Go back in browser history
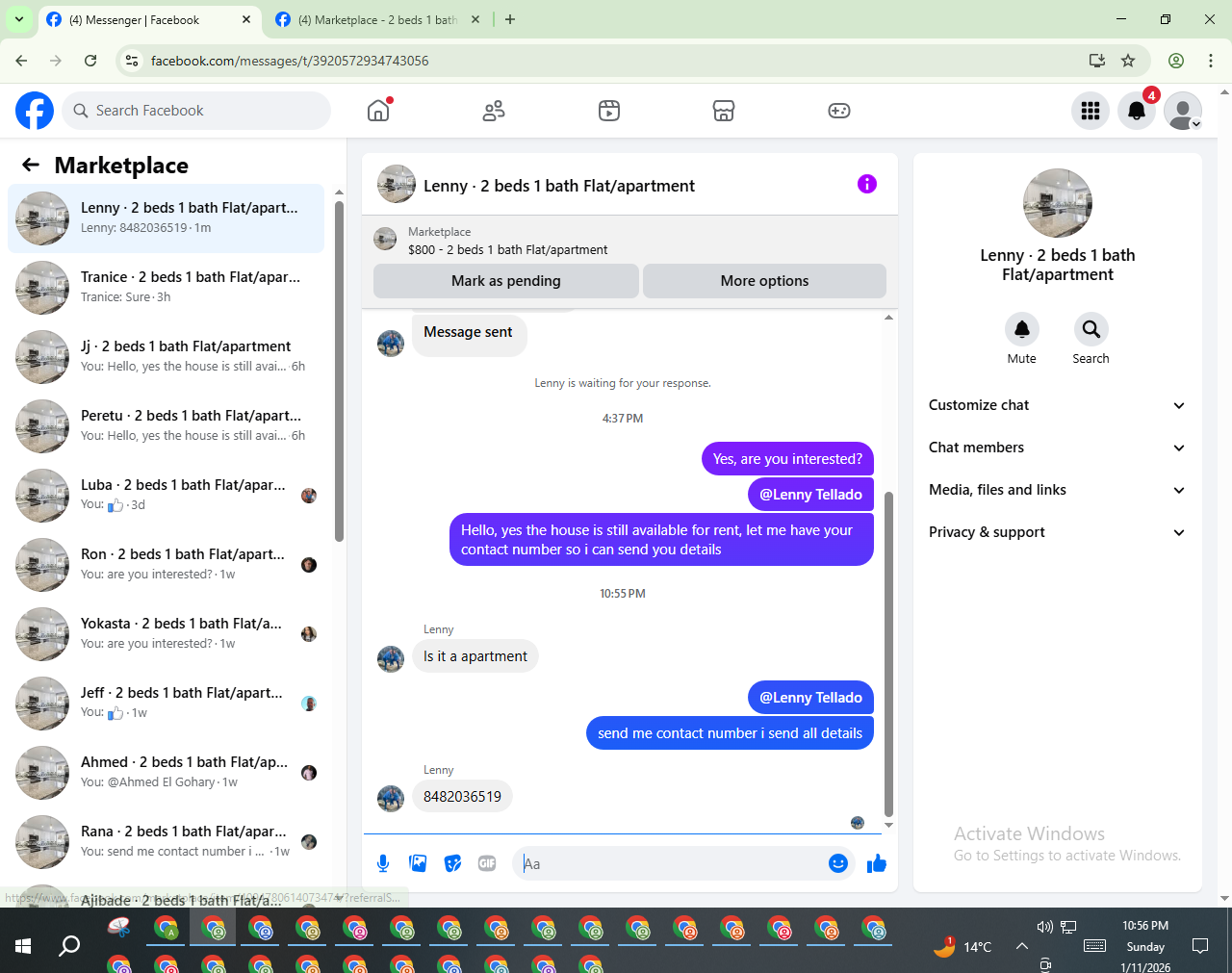Screen dimensions: 1232x973 21,61
